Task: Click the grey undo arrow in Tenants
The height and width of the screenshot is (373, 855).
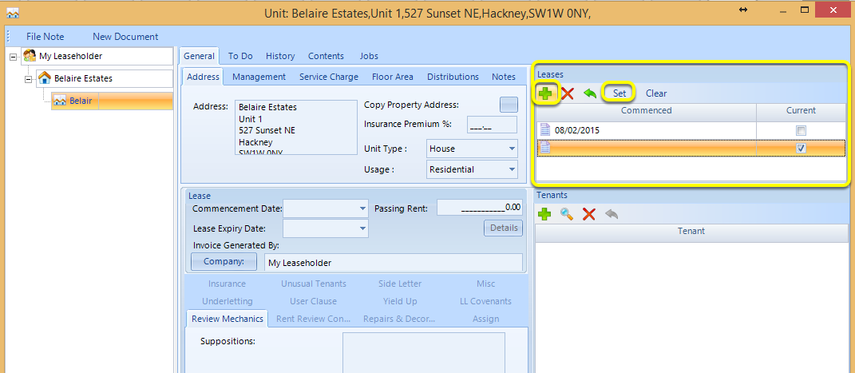Action: (611, 214)
